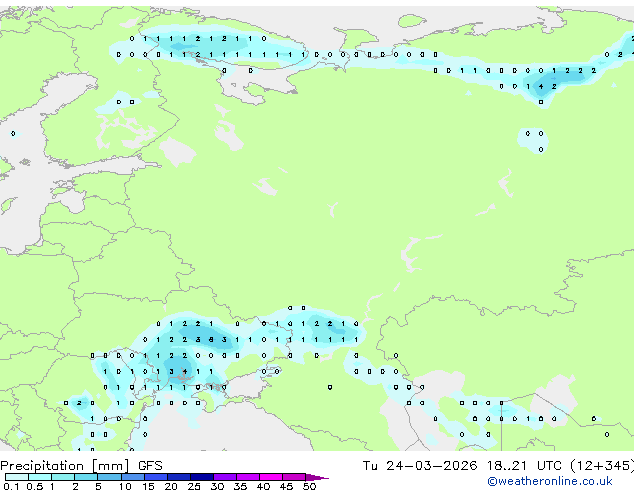Select the 30–35 mm legend color swatch
This screenshot has width=634, height=490.
coord(225,477)
